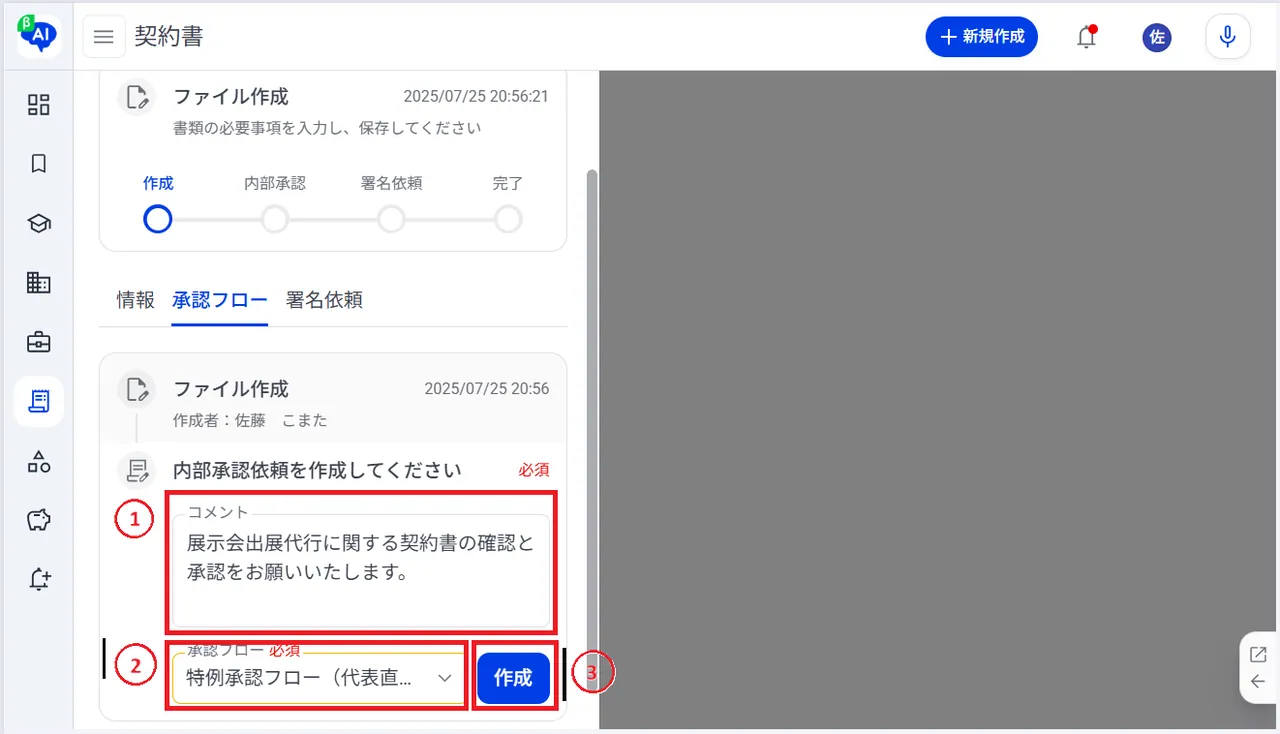The image size is (1280, 734).
Task: Click the blue 作成 button
Action: click(x=513, y=678)
